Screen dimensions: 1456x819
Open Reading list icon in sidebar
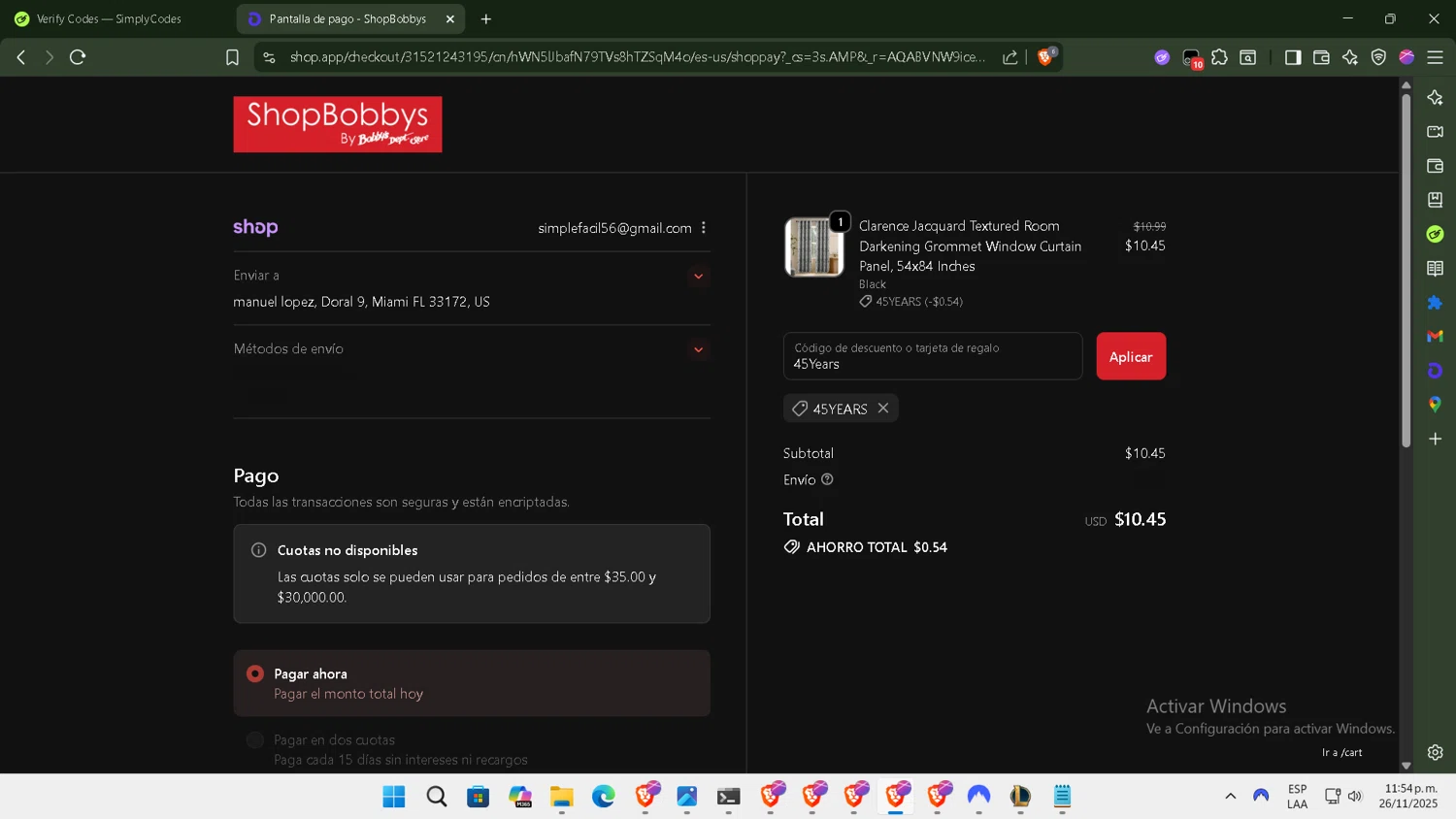pos(1436,268)
